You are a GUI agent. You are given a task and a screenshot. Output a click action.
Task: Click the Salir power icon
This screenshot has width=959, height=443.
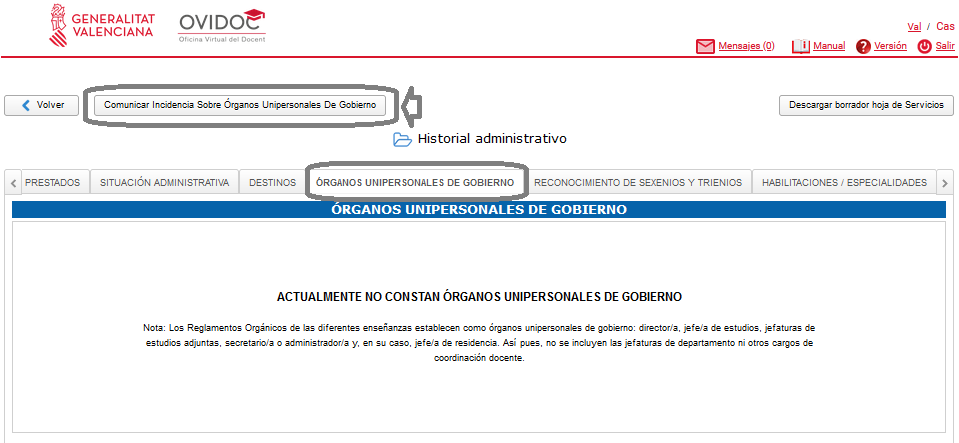[x=924, y=46]
